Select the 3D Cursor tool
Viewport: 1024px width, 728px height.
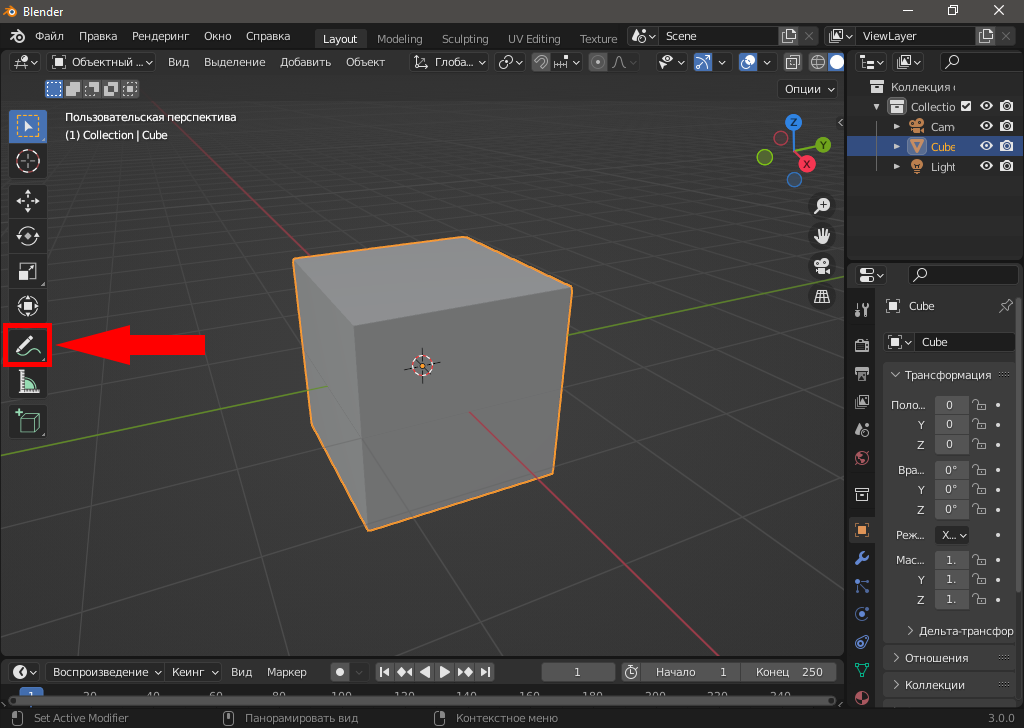tap(28, 160)
